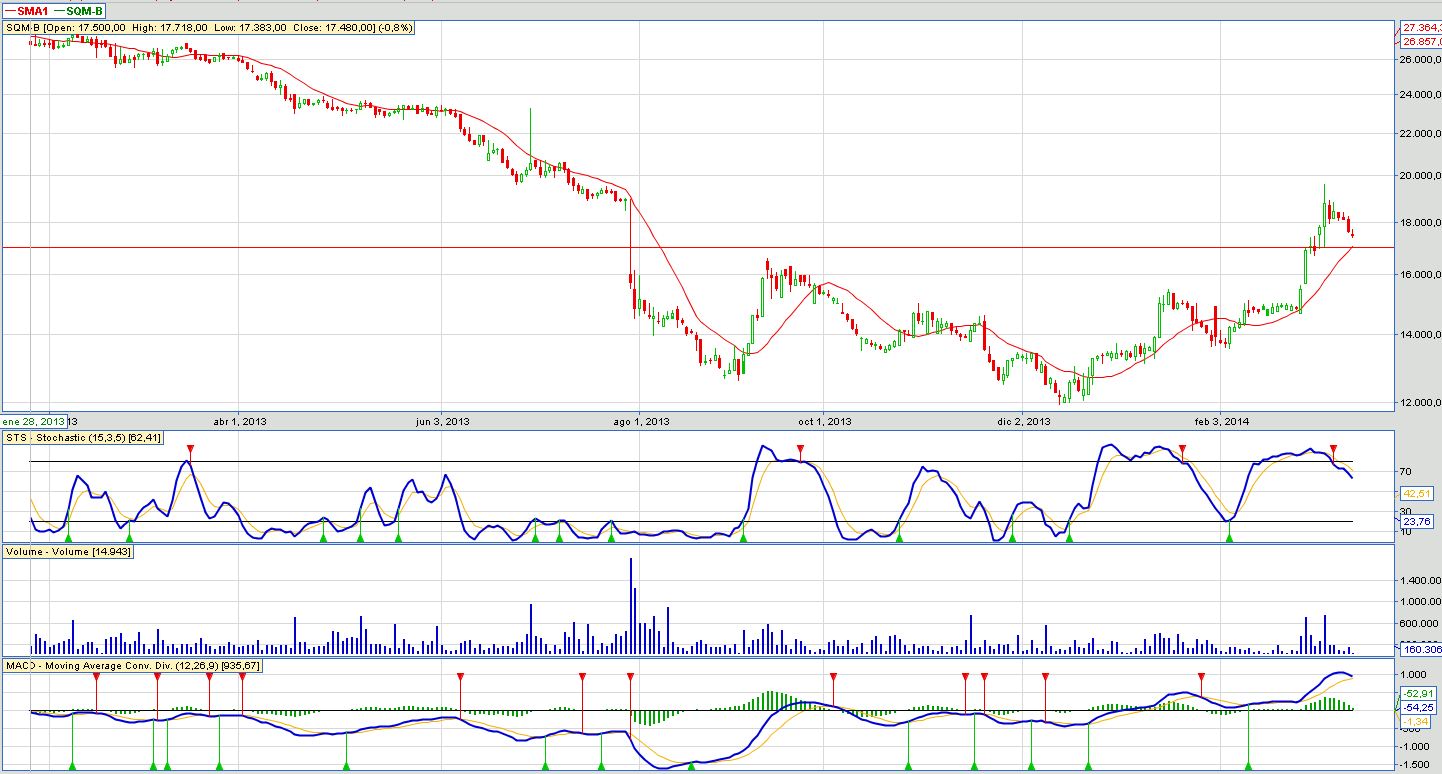This screenshot has width=1442, height=774.
Task: Click the rightmost red sell marker in MACD panel
Action: (x=1201, y=677)
